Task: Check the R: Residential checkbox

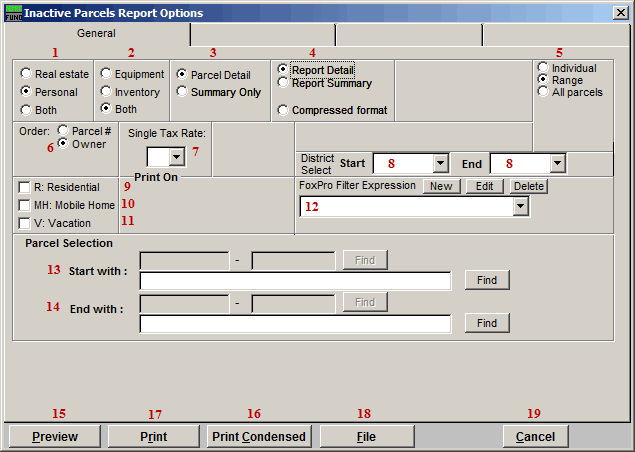Action: (24, 187)
